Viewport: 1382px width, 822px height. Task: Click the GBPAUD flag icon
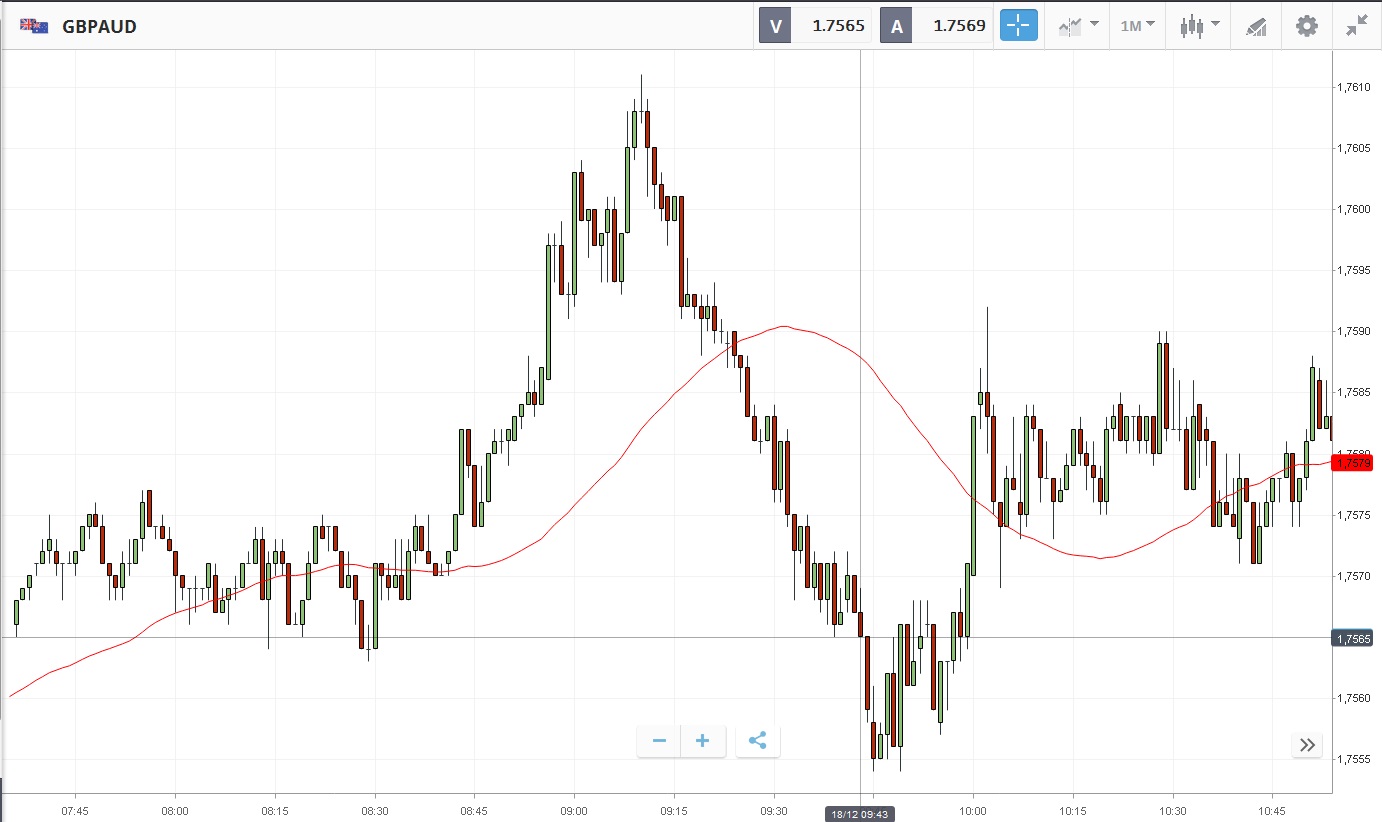click(x=34, y=26)
